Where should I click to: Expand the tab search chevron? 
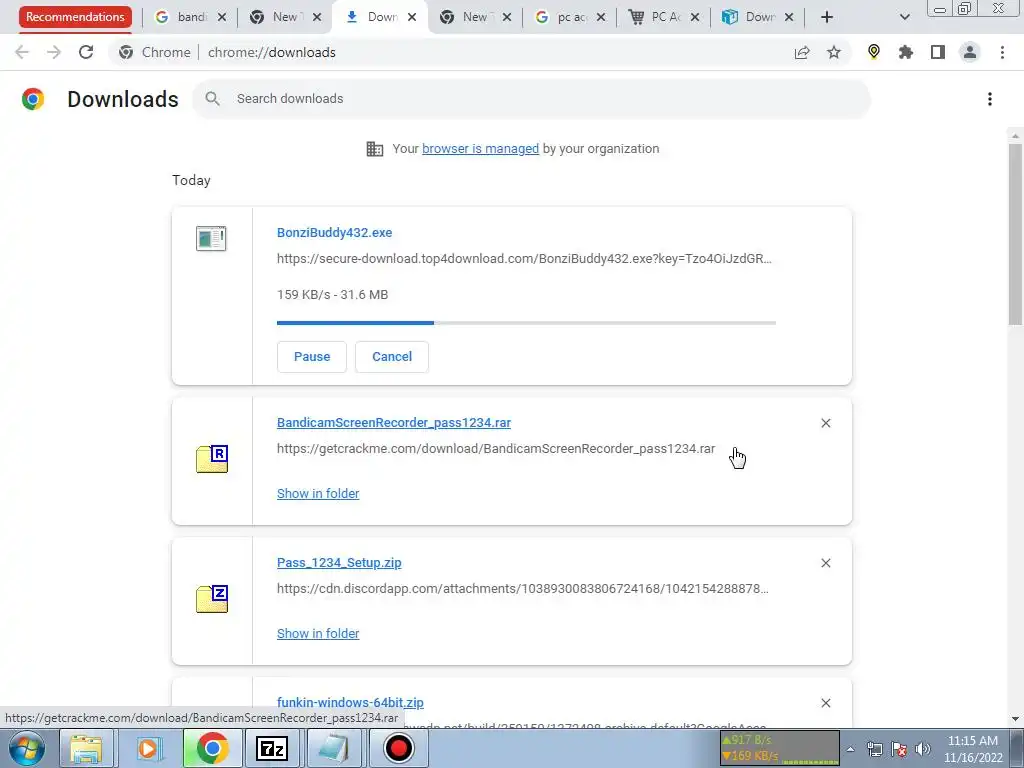click(904, 17)
